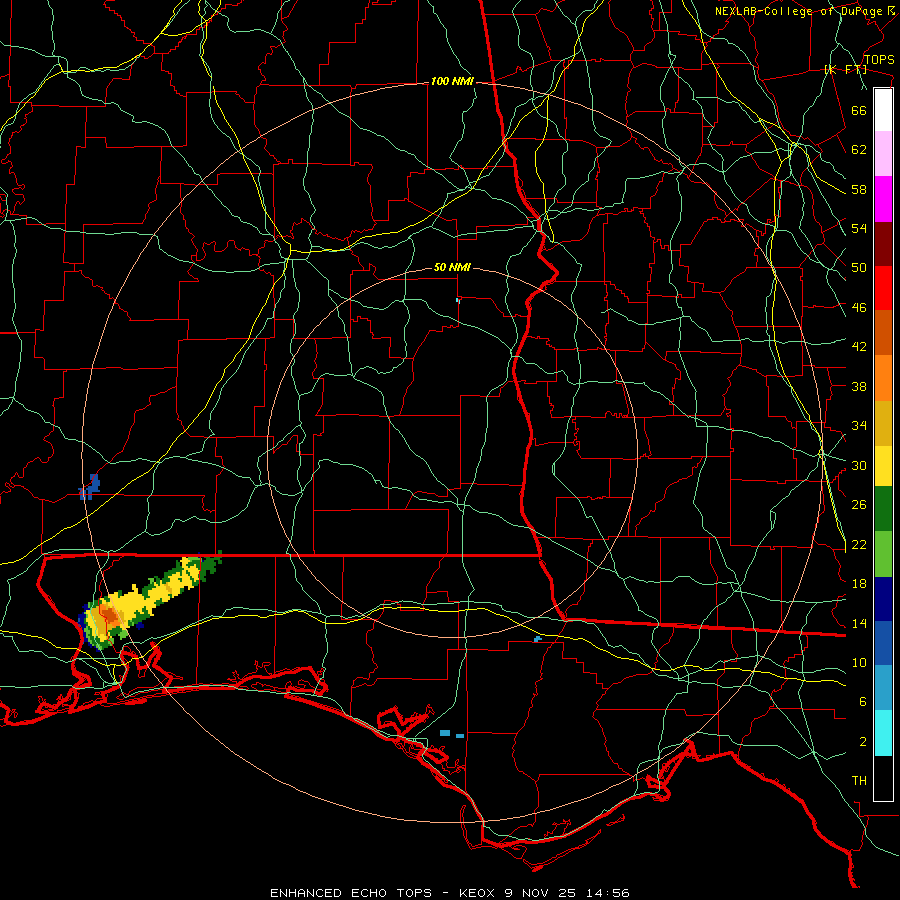The width and height of the screenshot is (900, 900).
Task: Click the '54' legend value
Action: tap(859, 228)
